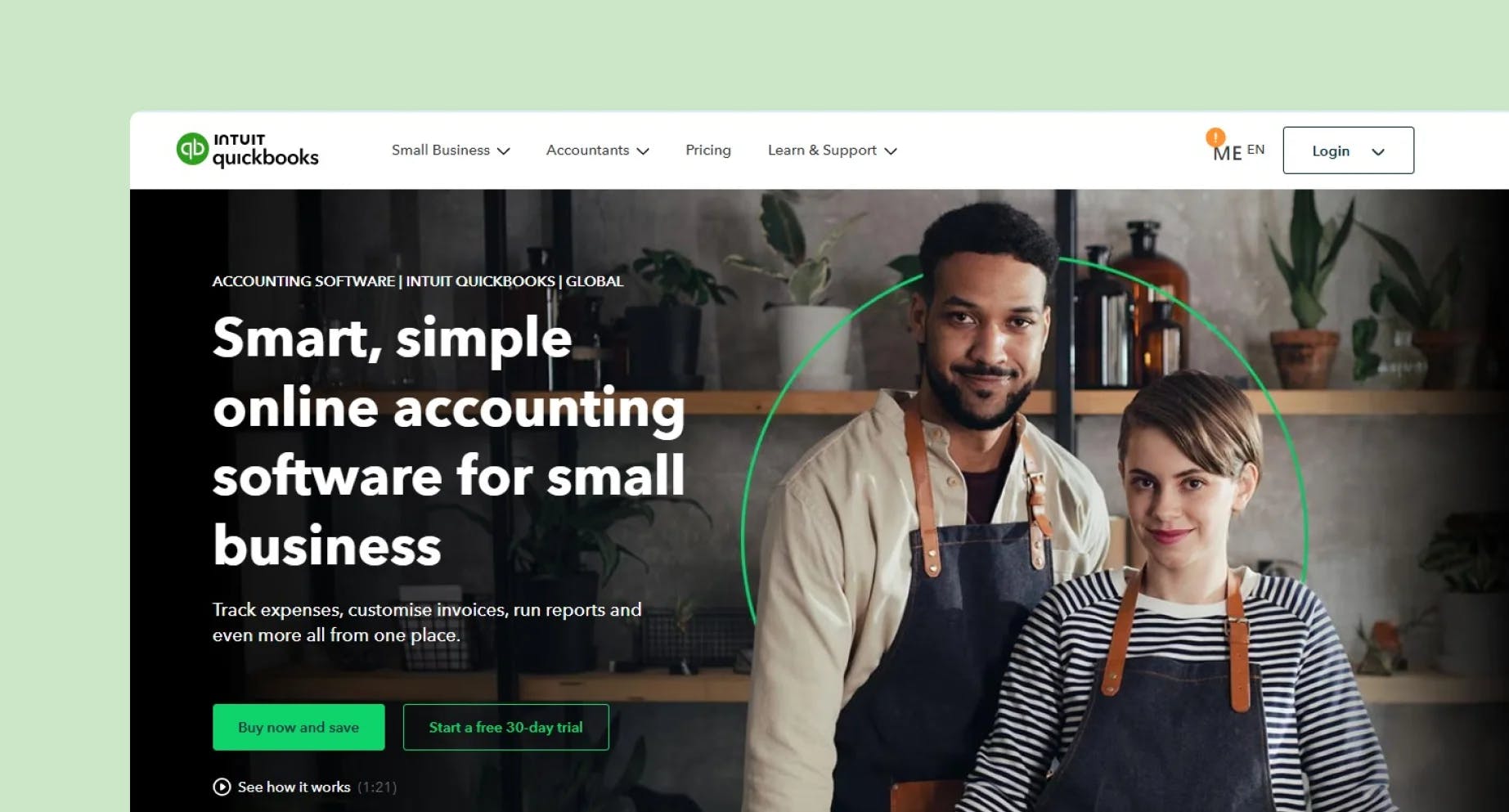The width and height of the screenshot is (1509, 812).
Task: Open the Accountants menu
Action: pos(598,150)
